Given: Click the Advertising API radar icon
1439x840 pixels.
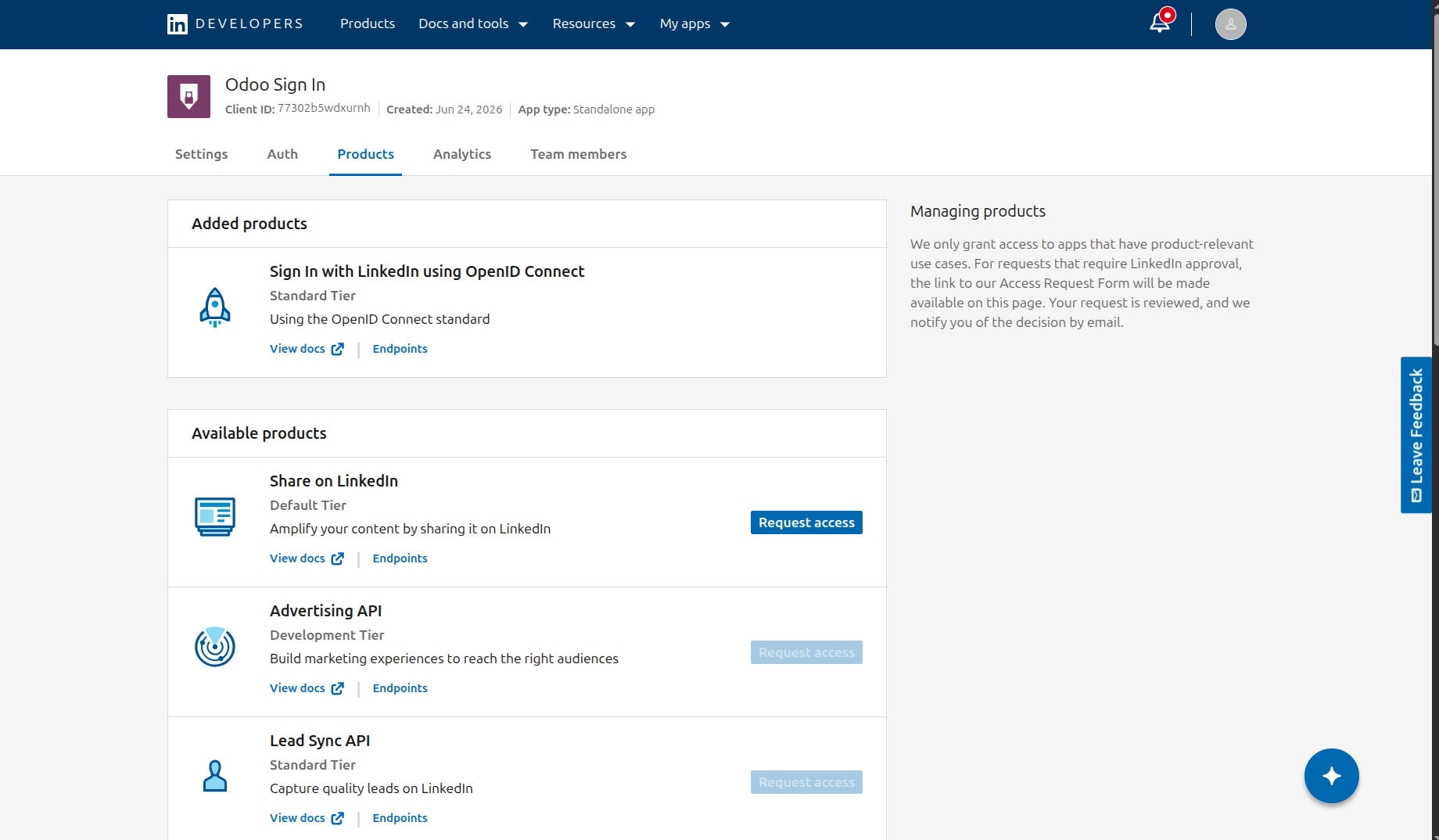Looking at the screenshot, I should (x=215, y=646).
